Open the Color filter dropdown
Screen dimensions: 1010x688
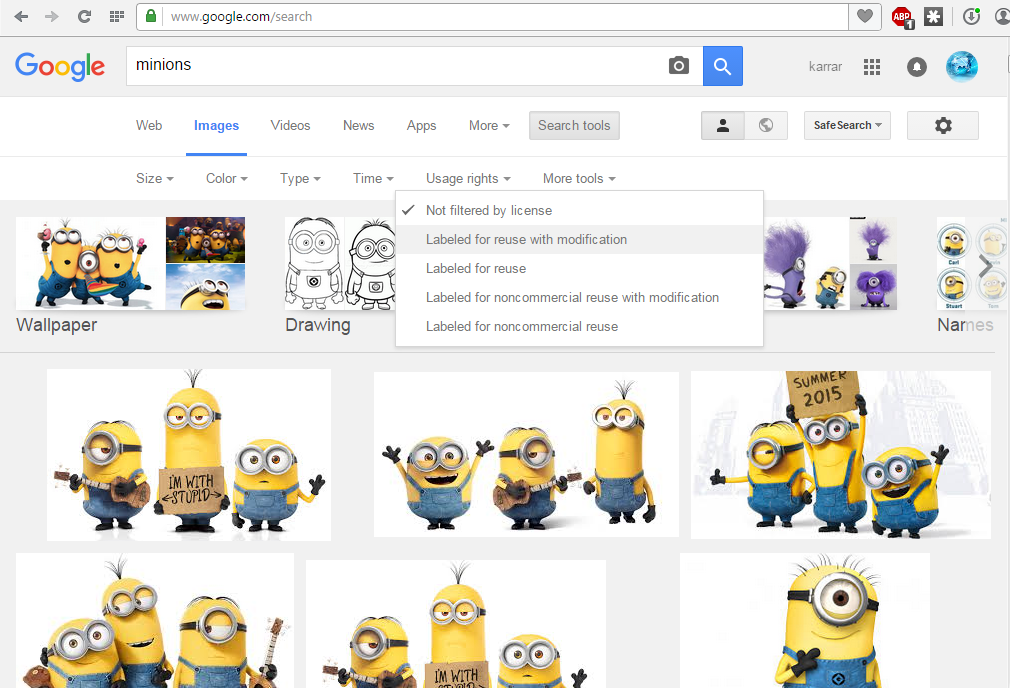click(x=227, y=178)
